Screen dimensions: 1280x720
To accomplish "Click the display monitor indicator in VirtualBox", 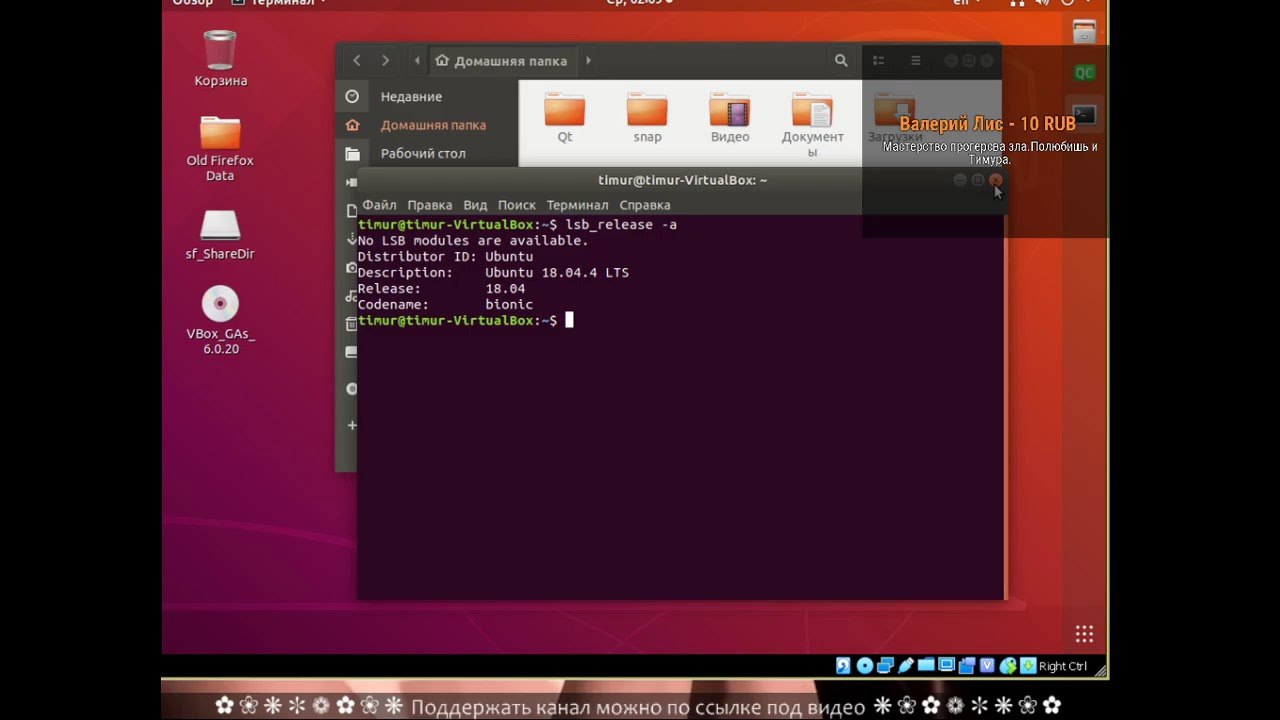I will tap(946, 665).
